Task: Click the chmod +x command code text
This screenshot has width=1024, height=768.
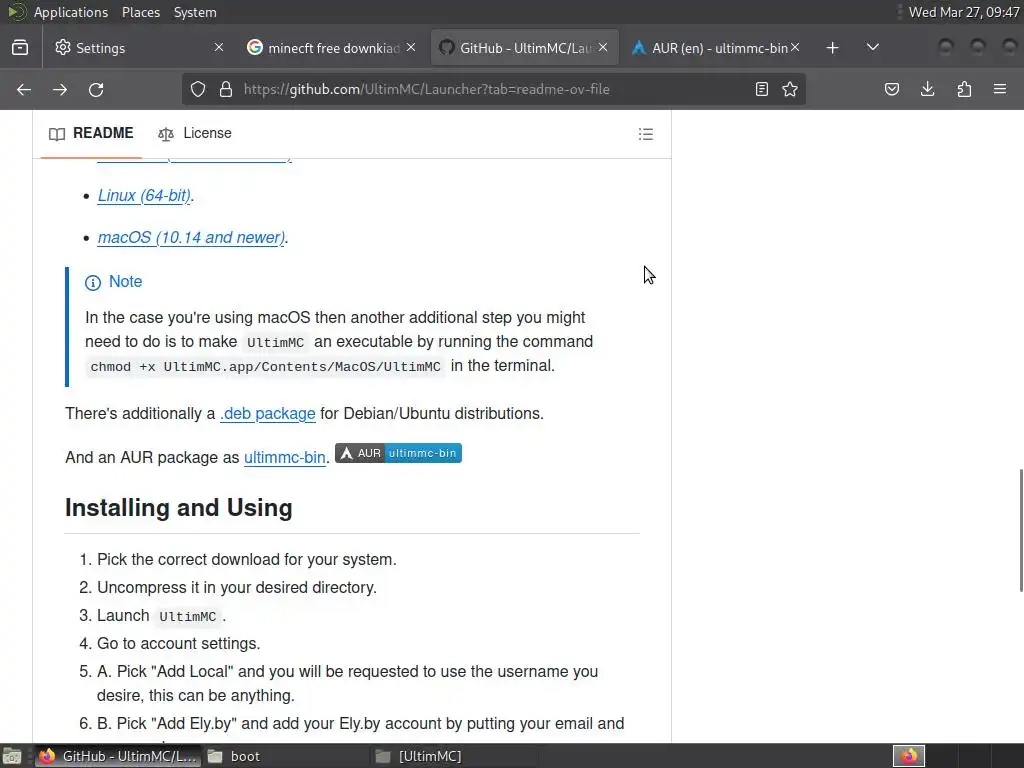Action: 266,366
